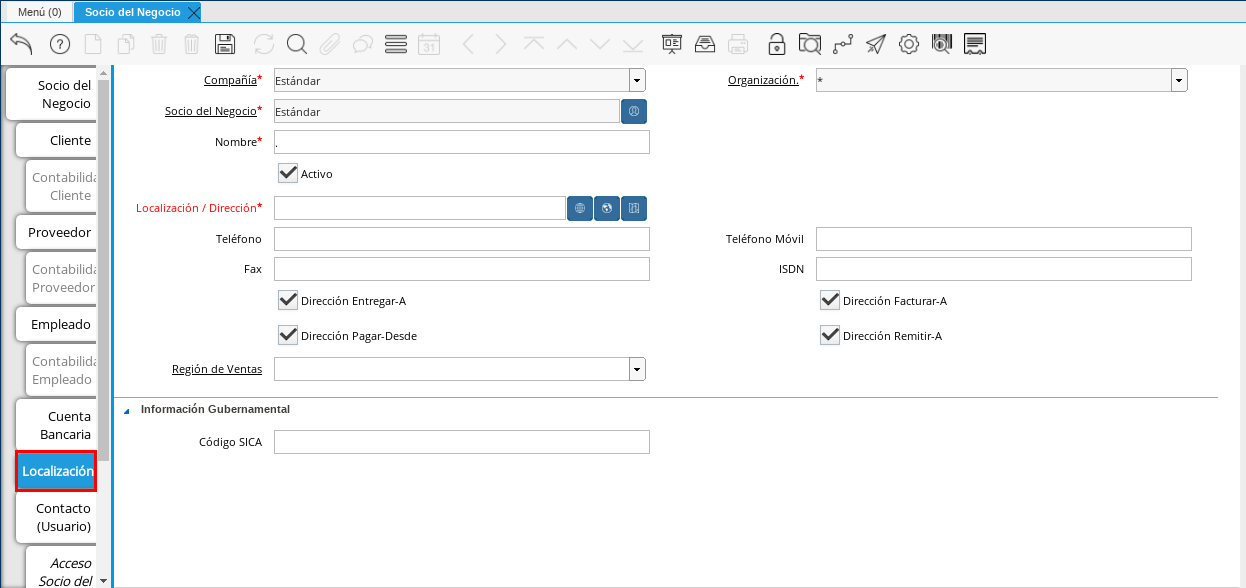Screen dimensions: 1246x588
Task: Create a new record icon
Action: point(93,44)
